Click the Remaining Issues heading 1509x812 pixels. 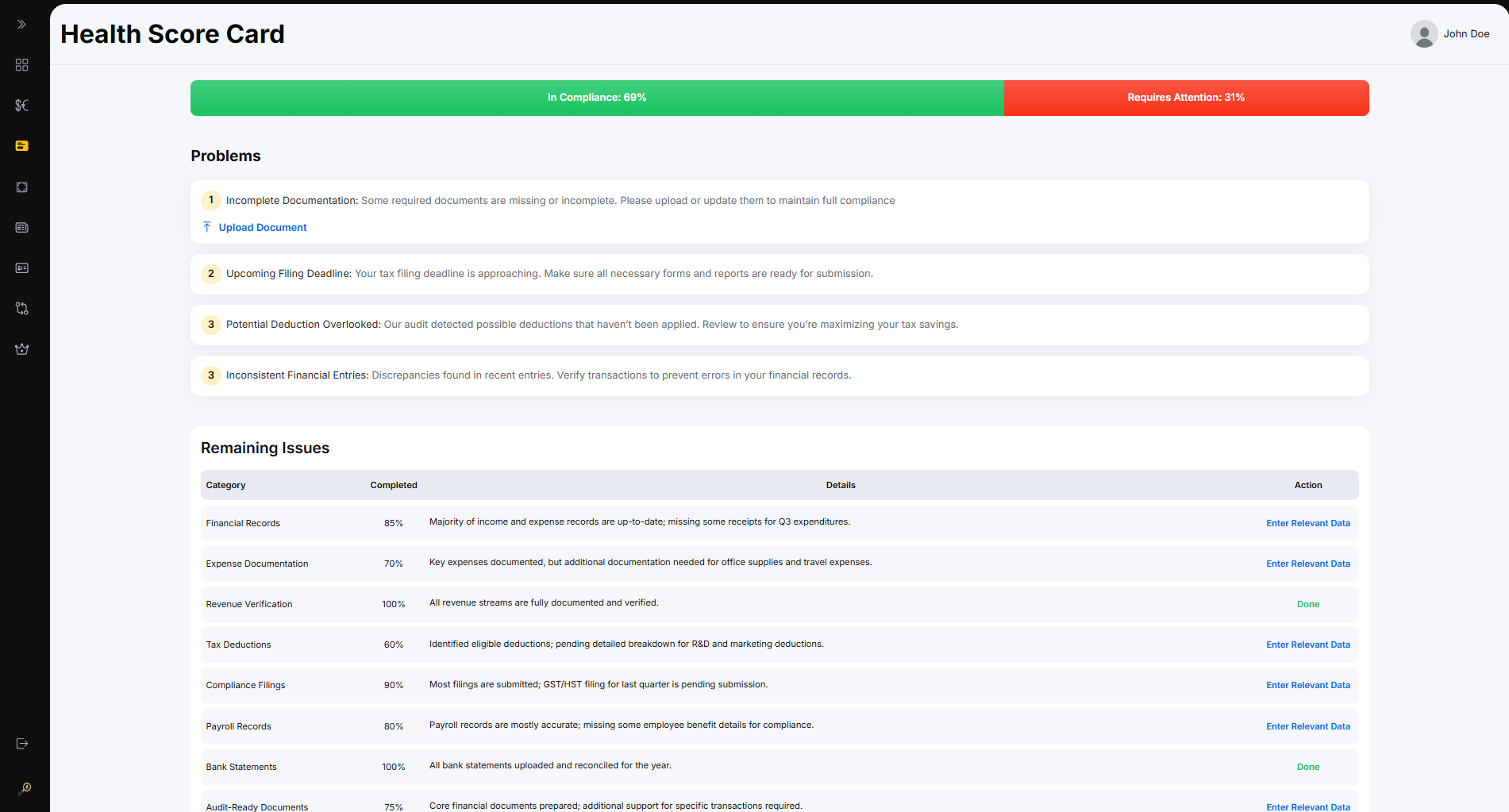[x=265, y=448]
